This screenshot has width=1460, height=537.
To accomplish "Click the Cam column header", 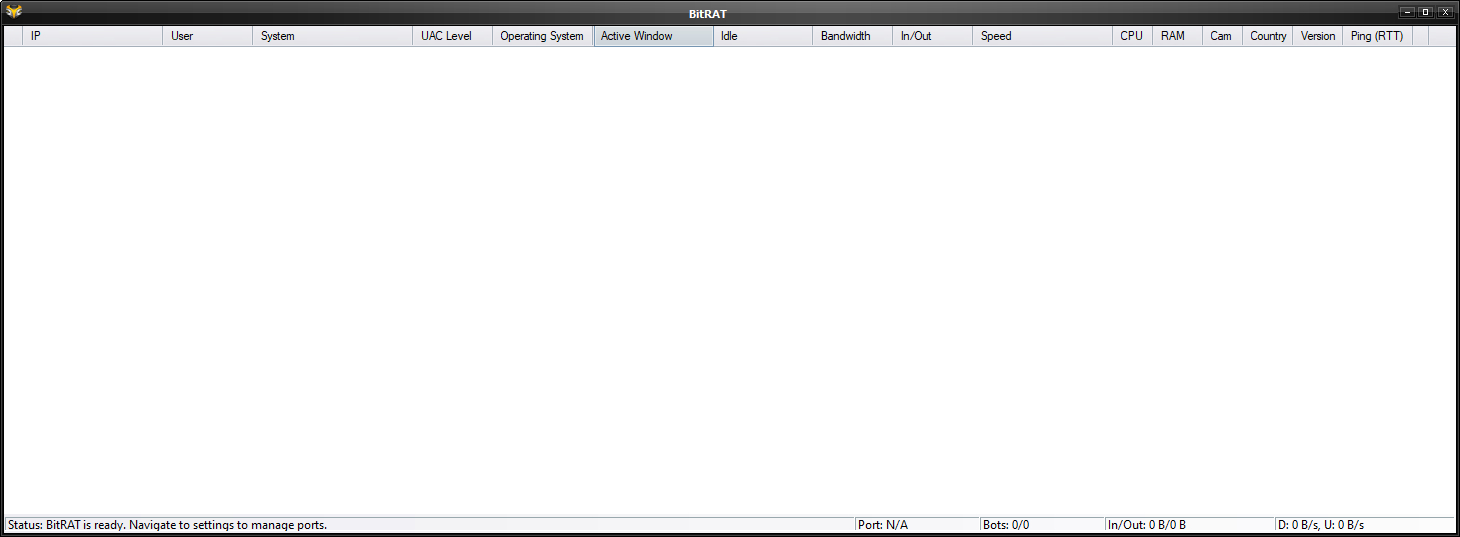I will click(1222, 36).
